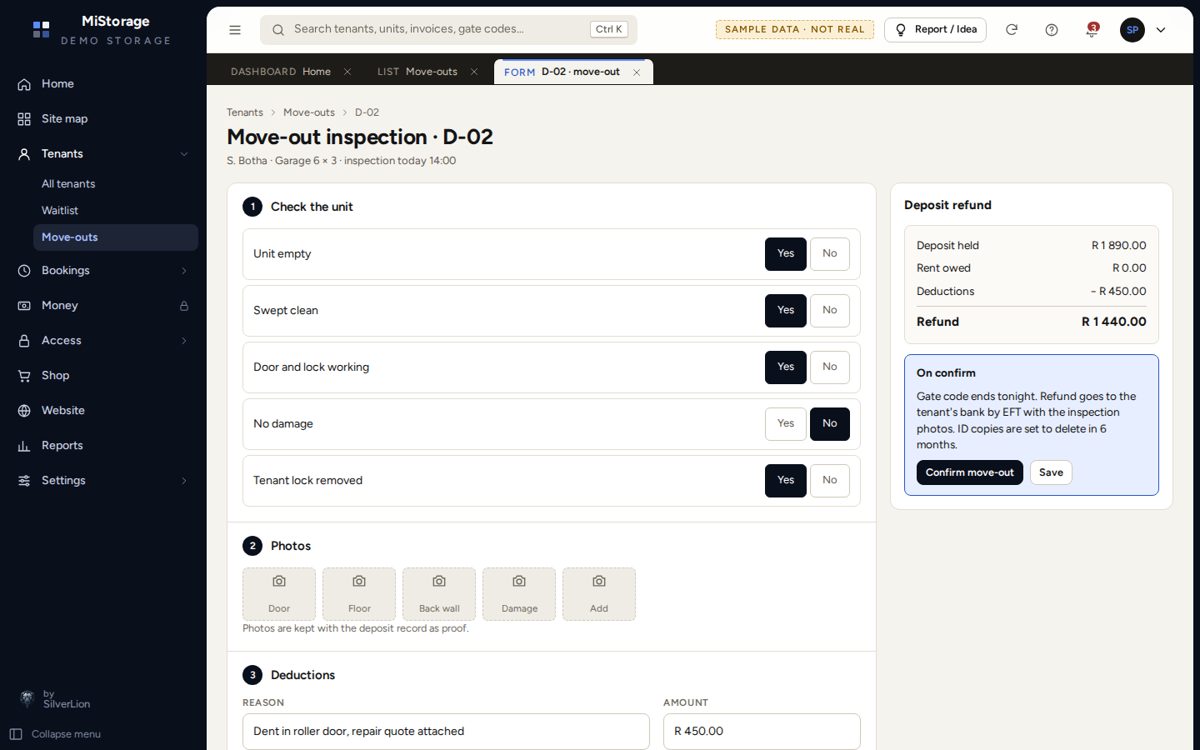Expand the Settings sidebar section
This screenshot has width=1200, height=750.
point(184,481)
